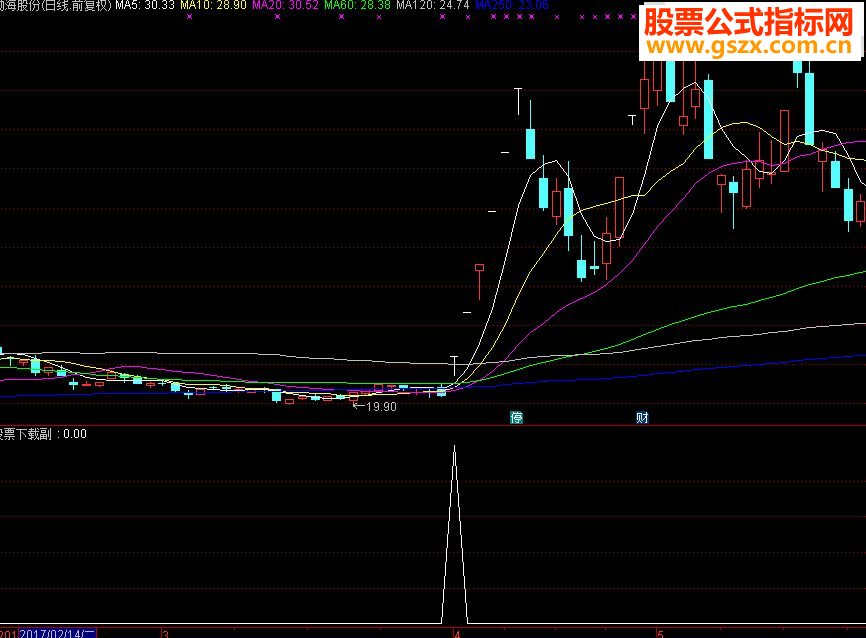
Task: Click month marker 4 on time axis
Action: tap(457, 634)
